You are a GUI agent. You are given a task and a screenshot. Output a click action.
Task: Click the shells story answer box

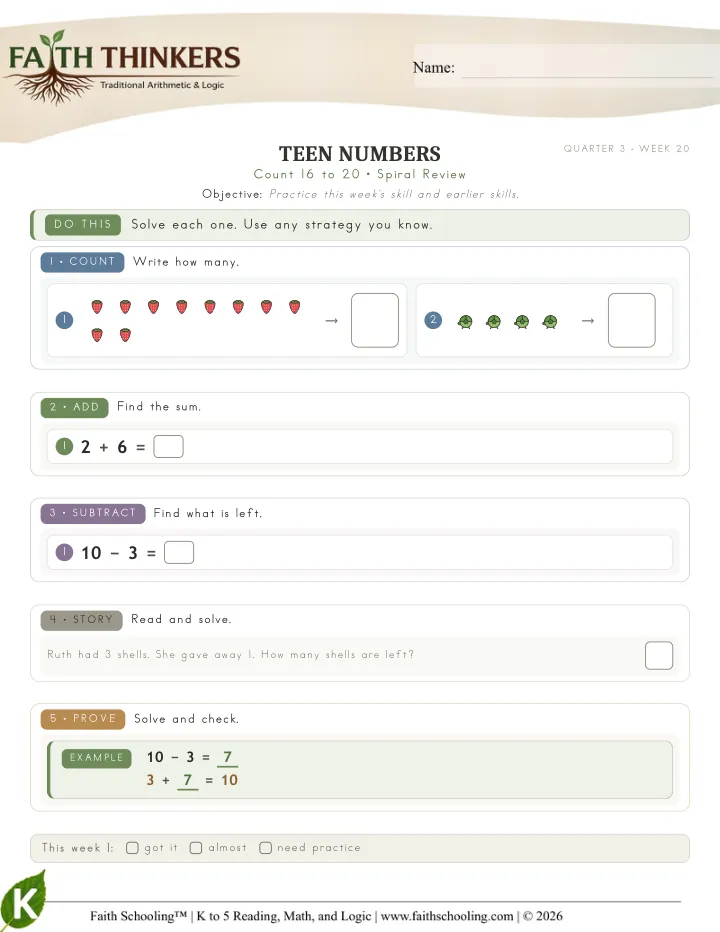(x=659, y=656)
